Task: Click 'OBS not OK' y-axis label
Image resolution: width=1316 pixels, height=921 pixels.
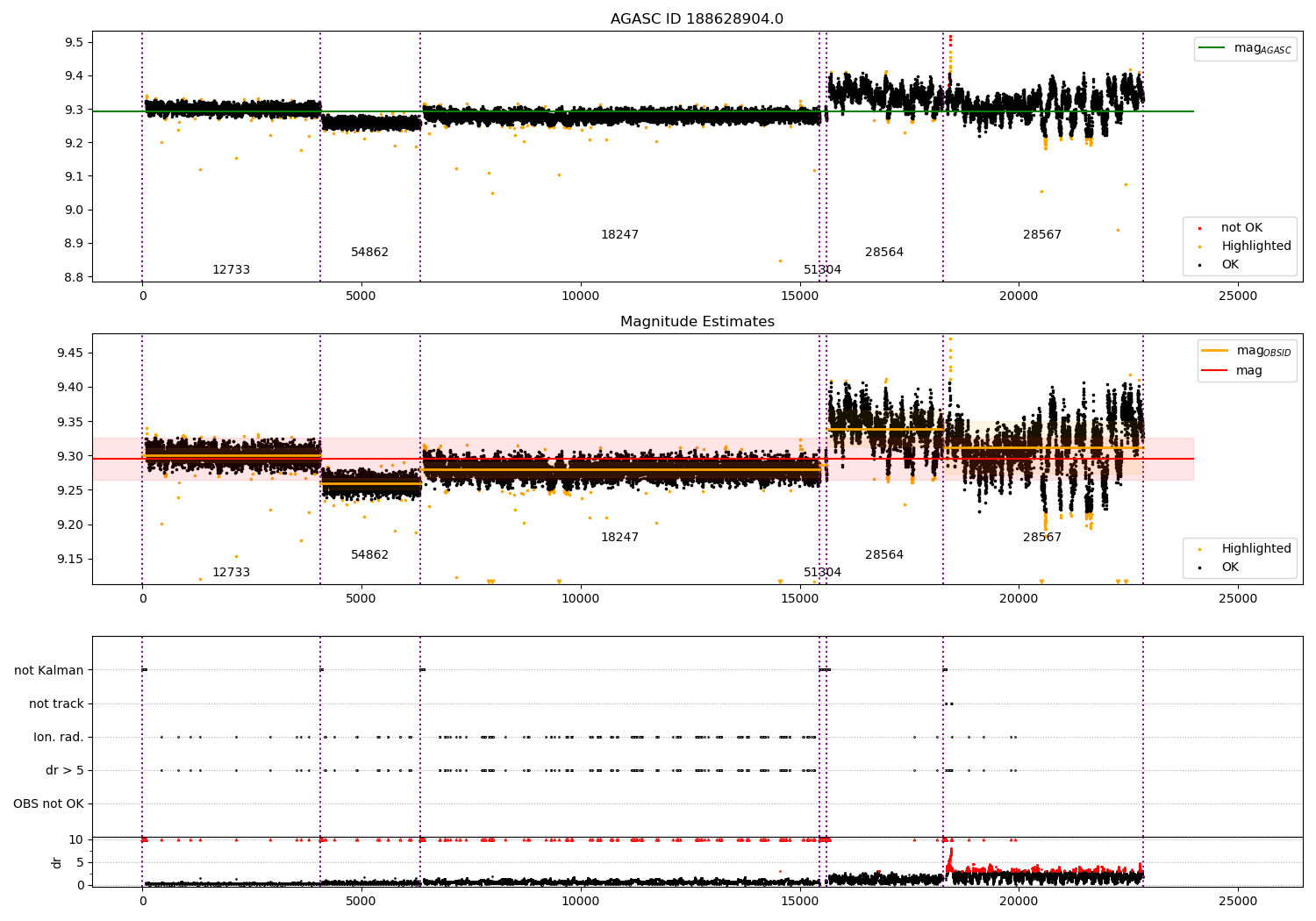Action: [48, 803]
